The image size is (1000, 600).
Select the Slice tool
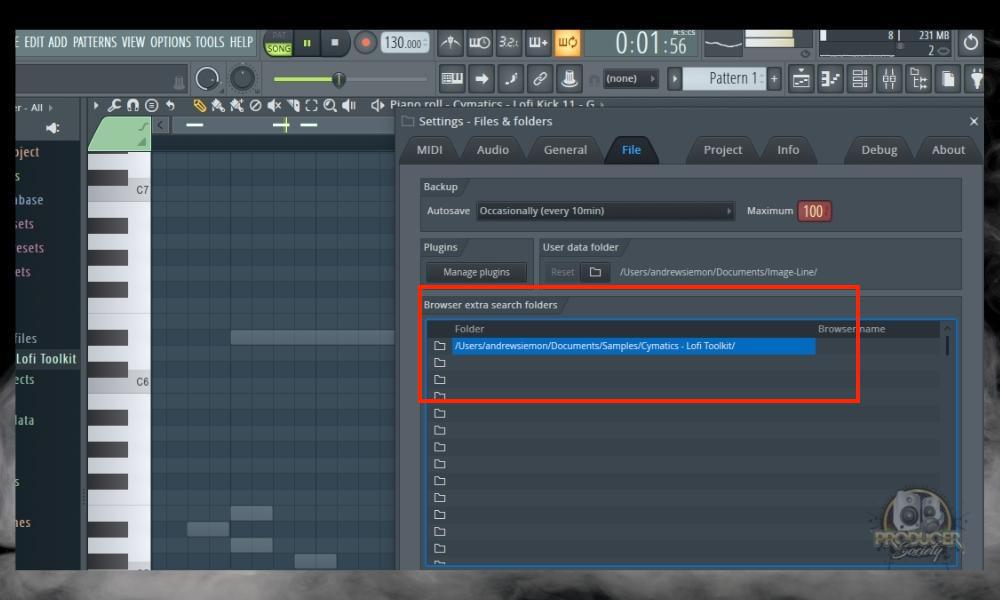(293, 105)
